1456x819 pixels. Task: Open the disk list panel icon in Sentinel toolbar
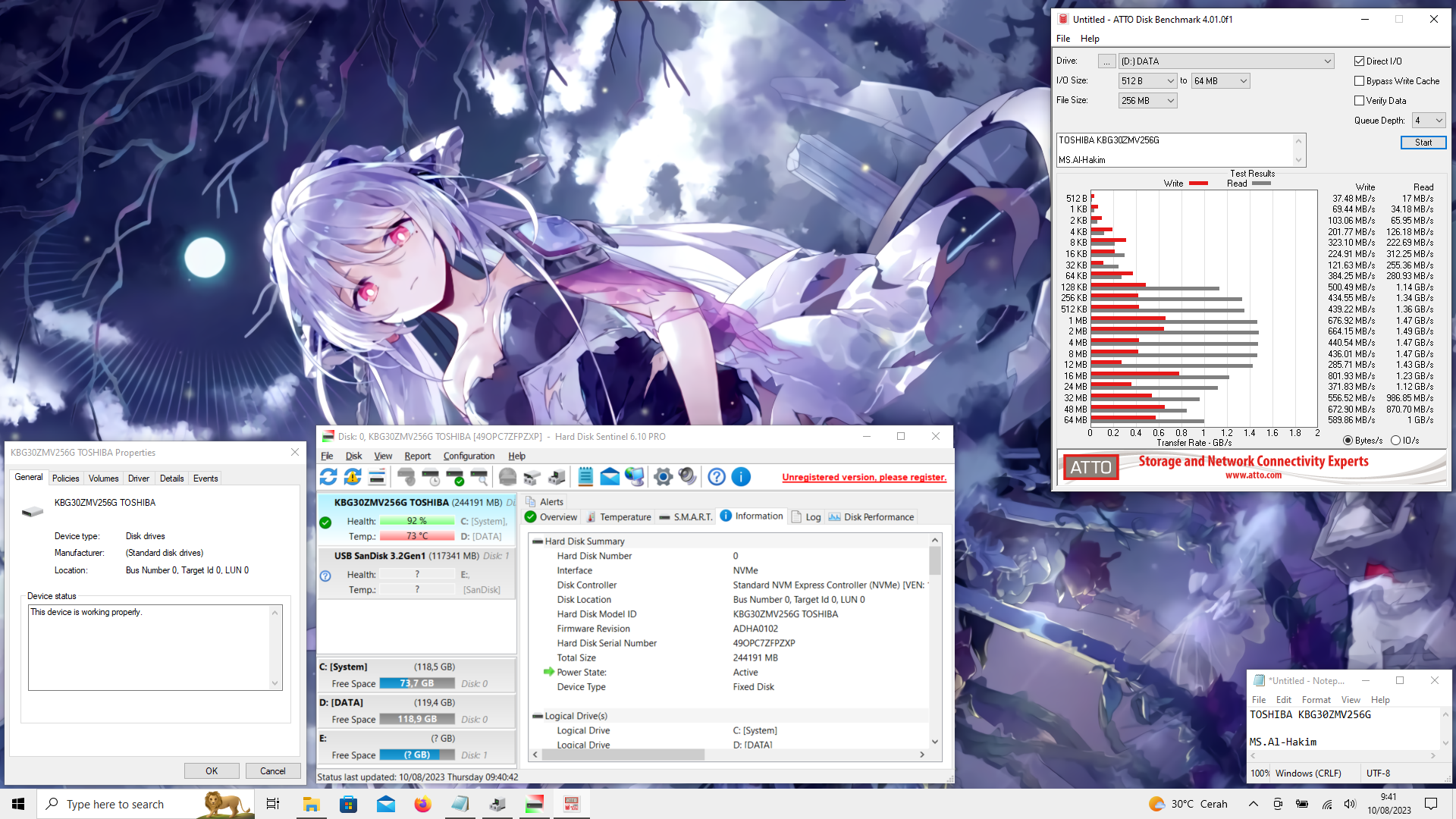(377, 477)
